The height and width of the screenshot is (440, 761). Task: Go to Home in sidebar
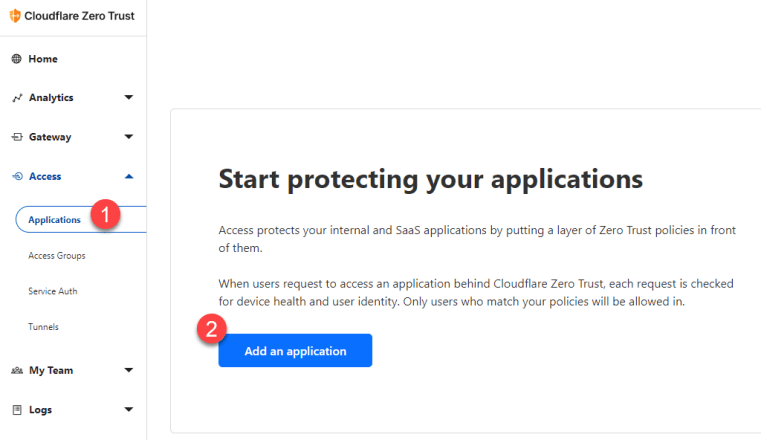[43, 59]
